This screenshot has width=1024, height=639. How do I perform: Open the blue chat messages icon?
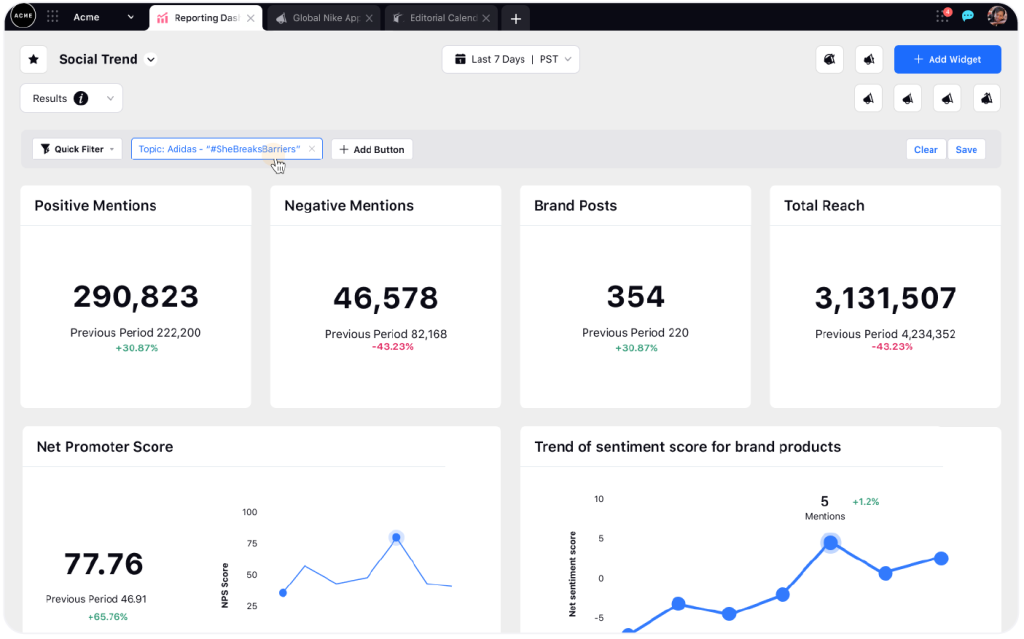tap(968, 17)
